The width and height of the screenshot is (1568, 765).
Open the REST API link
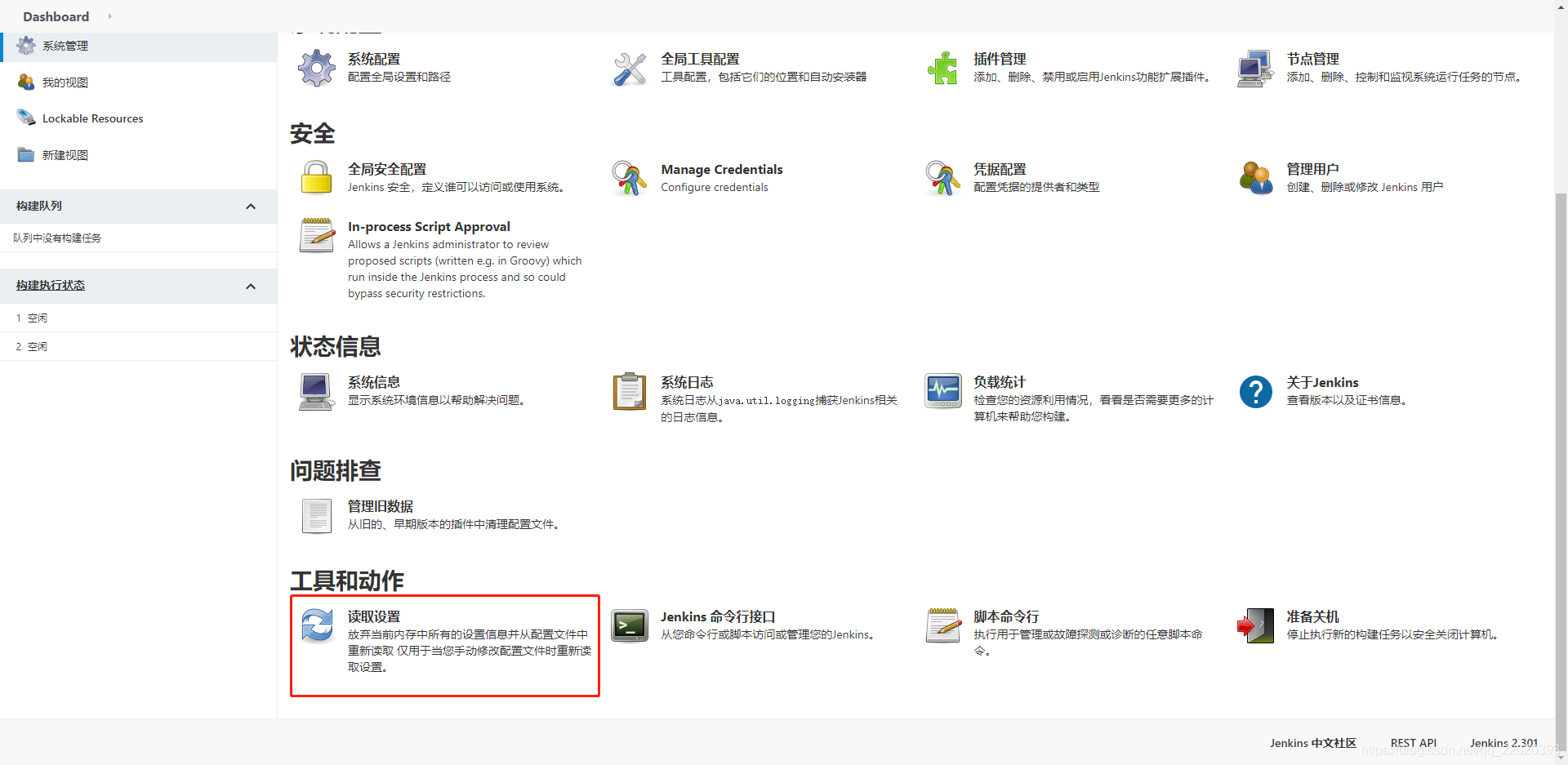(x=1414, y=743)
